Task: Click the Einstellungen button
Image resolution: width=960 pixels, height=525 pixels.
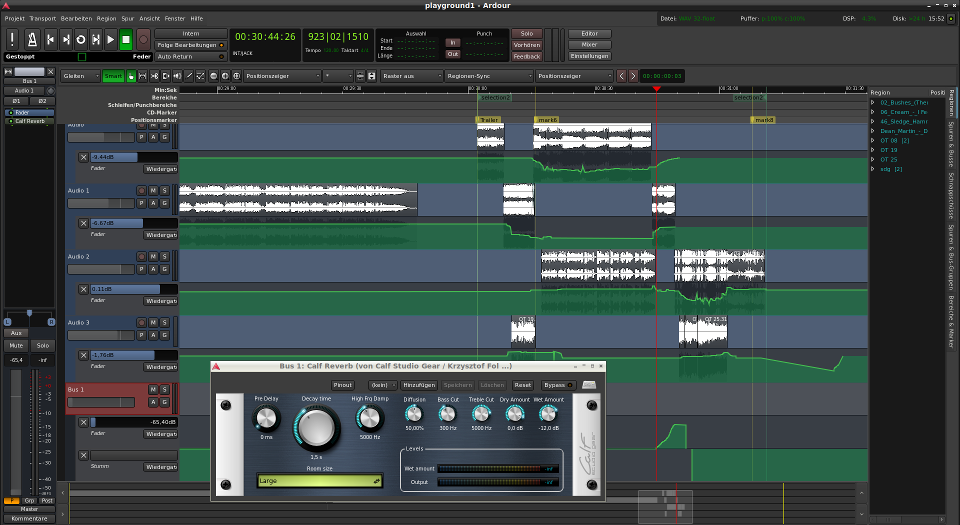Action: click(589, 56)
